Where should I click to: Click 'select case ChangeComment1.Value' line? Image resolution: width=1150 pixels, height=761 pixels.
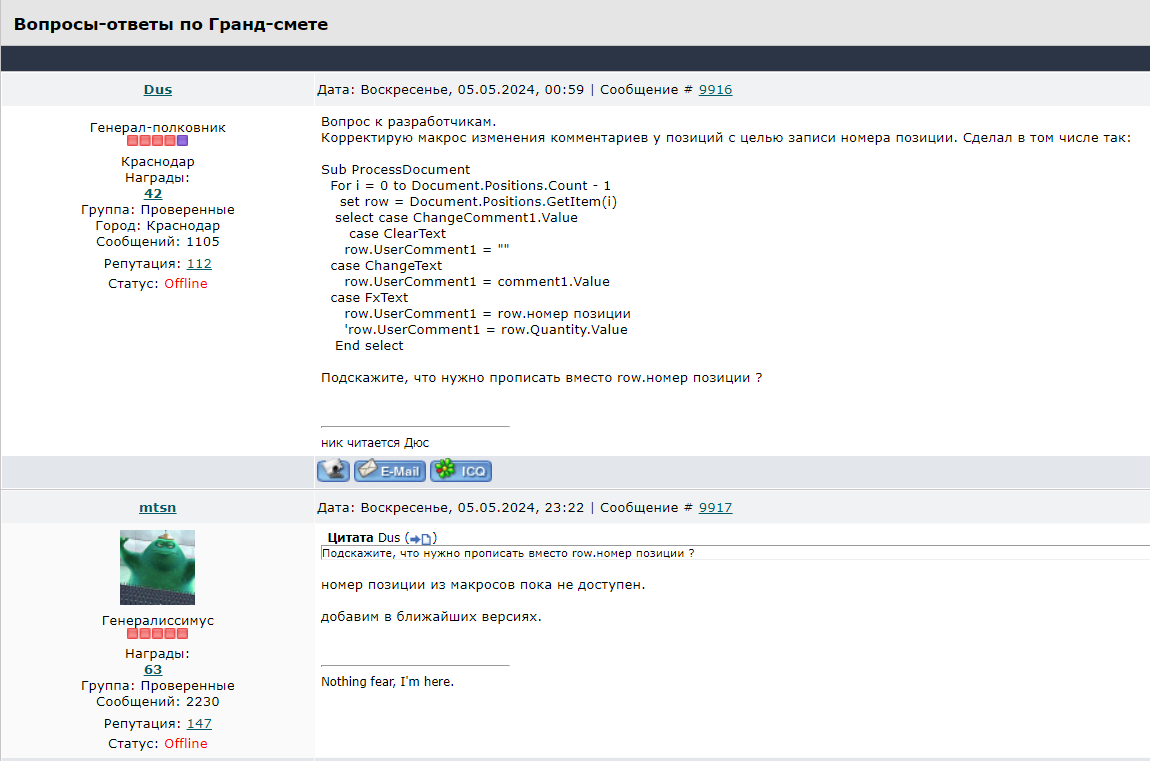456,218
